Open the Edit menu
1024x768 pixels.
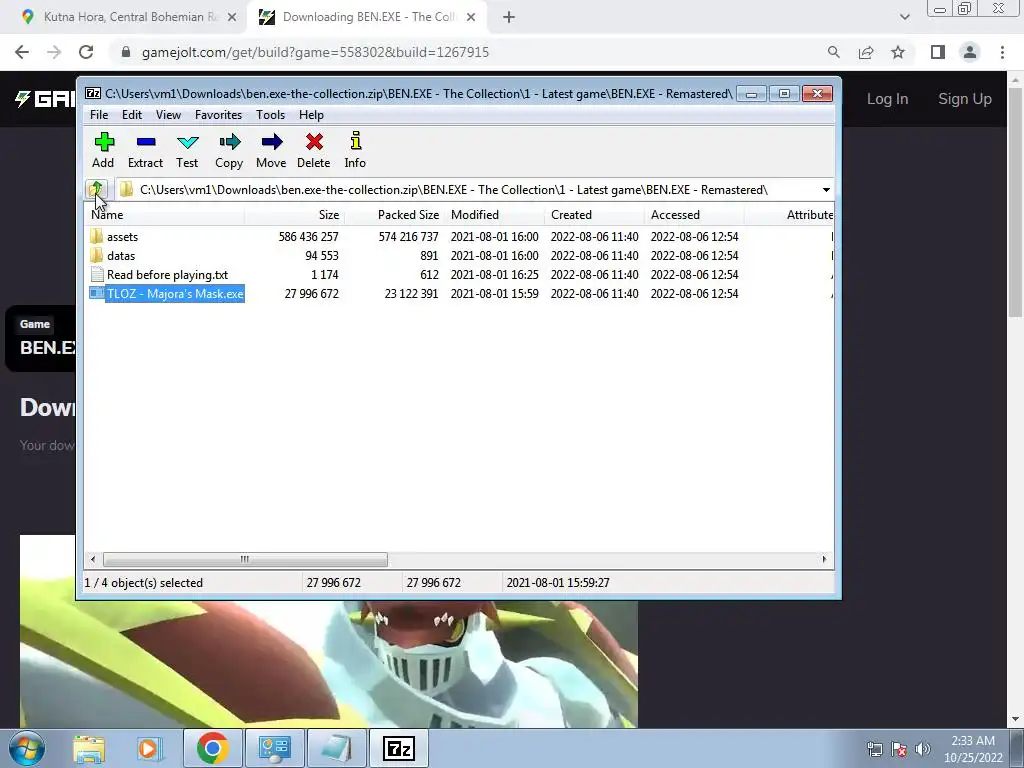[x=132, y=115]
